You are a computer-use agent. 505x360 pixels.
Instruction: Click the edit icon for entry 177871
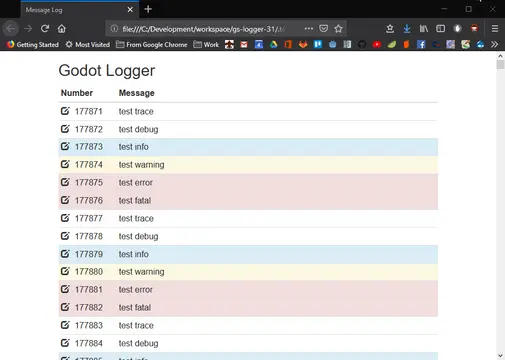click(x=65, y=111)
